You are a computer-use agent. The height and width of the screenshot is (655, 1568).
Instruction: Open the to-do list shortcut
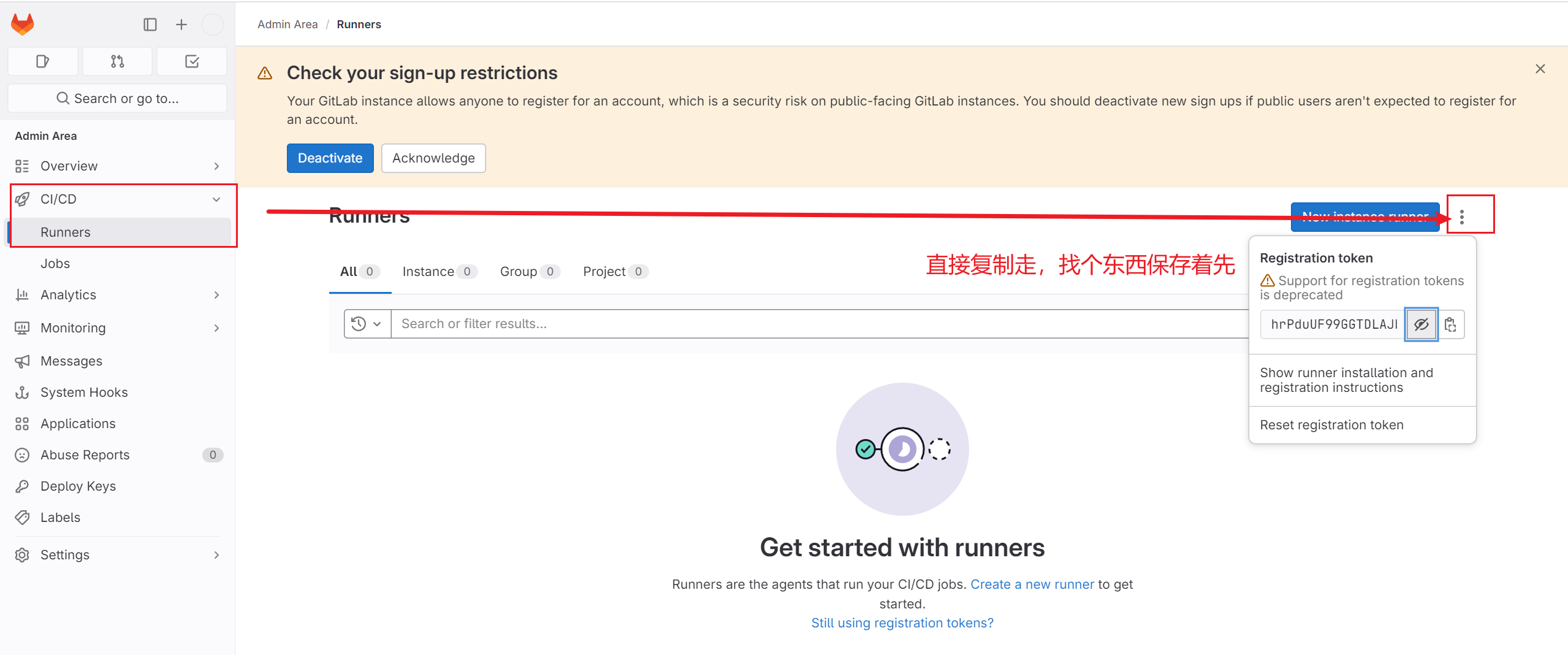(x=192, y=61)
